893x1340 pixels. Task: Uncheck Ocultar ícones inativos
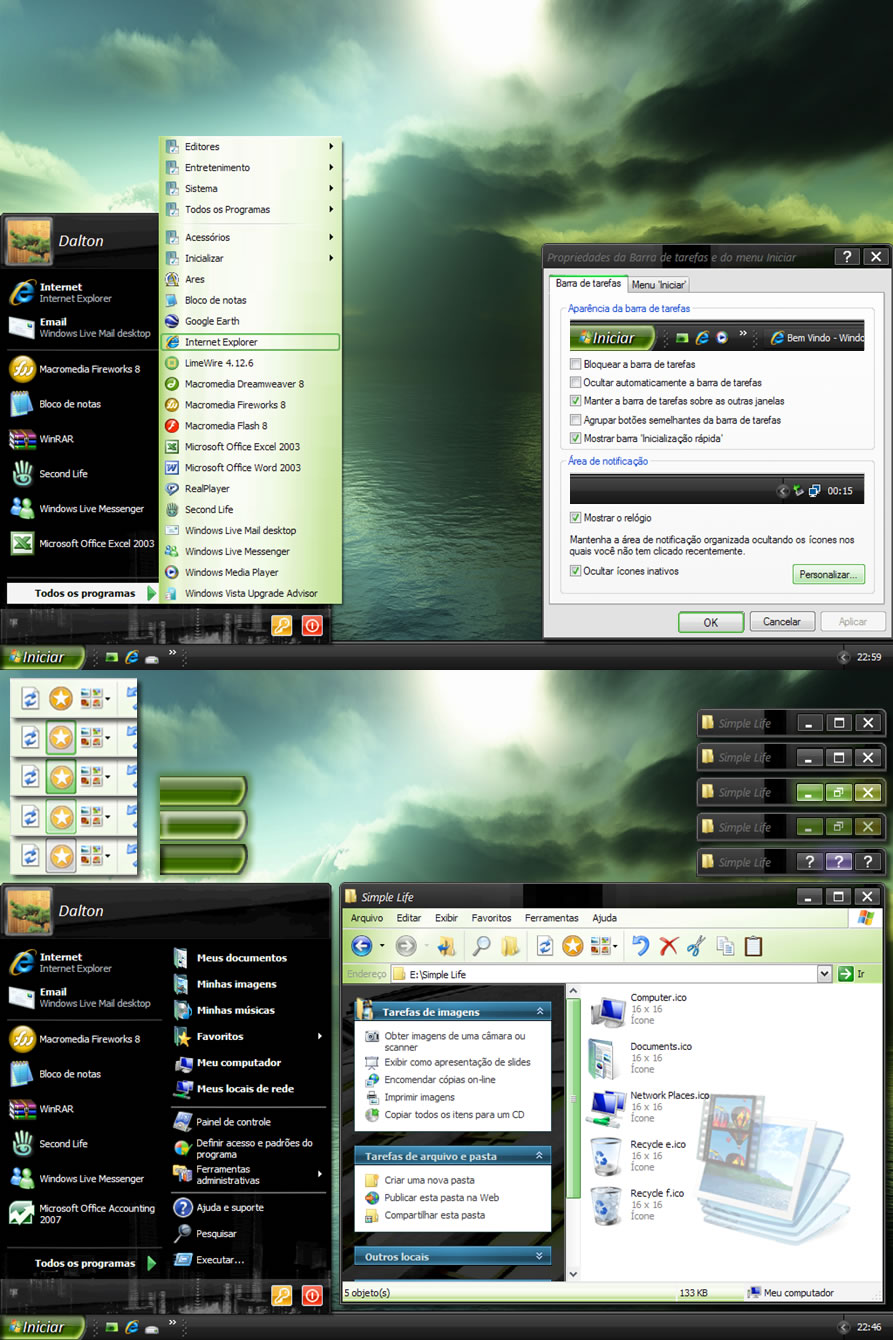tap(576, 571)
